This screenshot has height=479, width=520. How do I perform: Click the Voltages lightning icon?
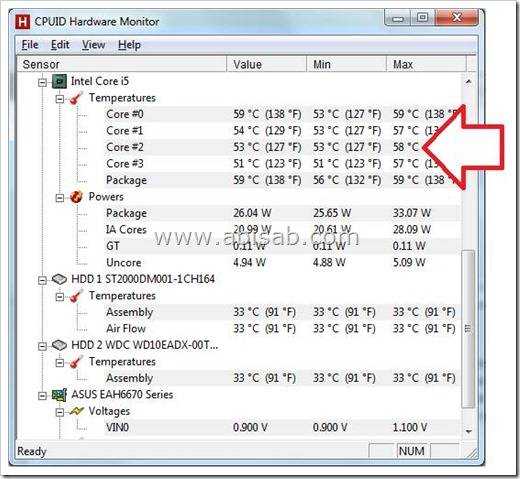pos(76,411)
